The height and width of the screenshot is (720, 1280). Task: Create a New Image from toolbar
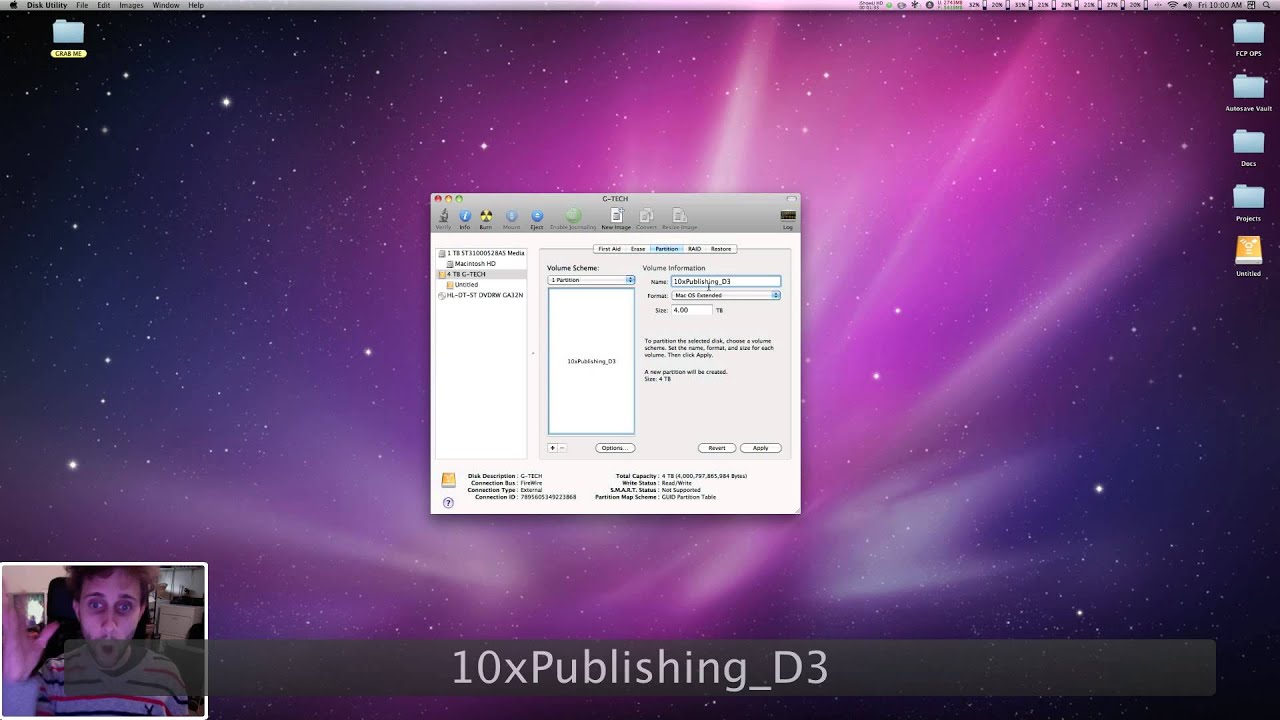616,216
